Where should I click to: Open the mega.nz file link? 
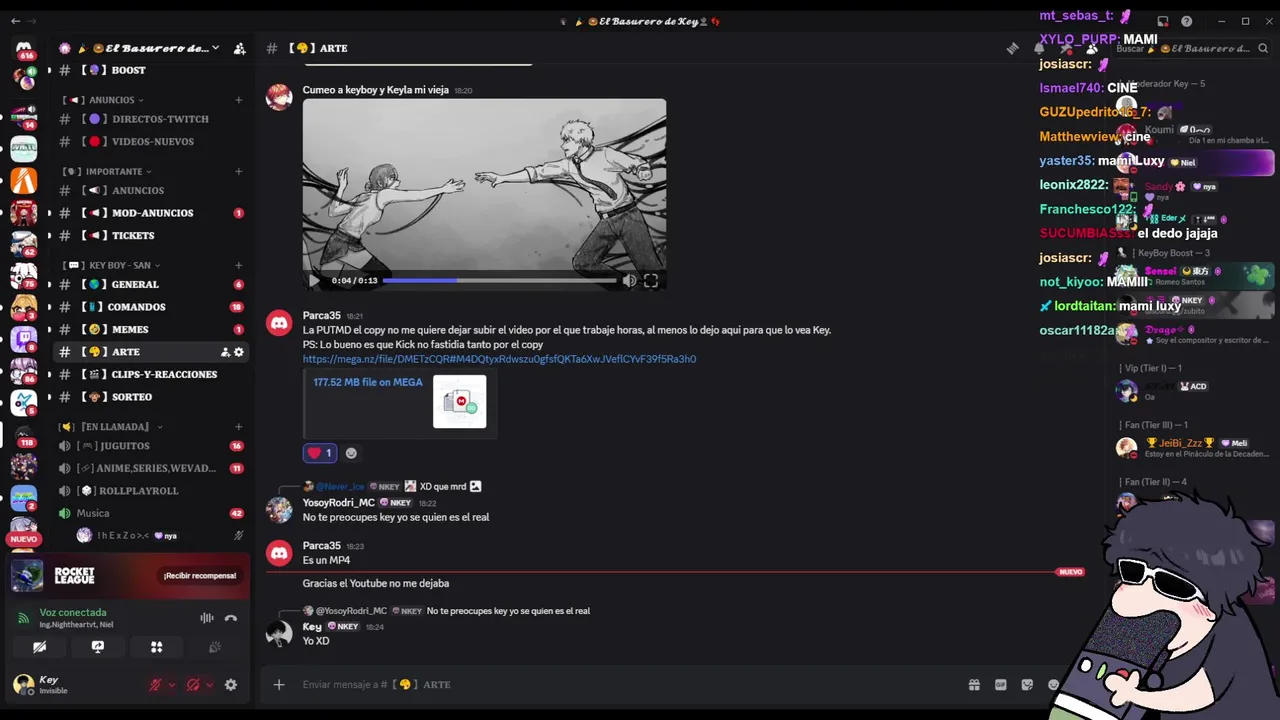click(x=499, y=359)
